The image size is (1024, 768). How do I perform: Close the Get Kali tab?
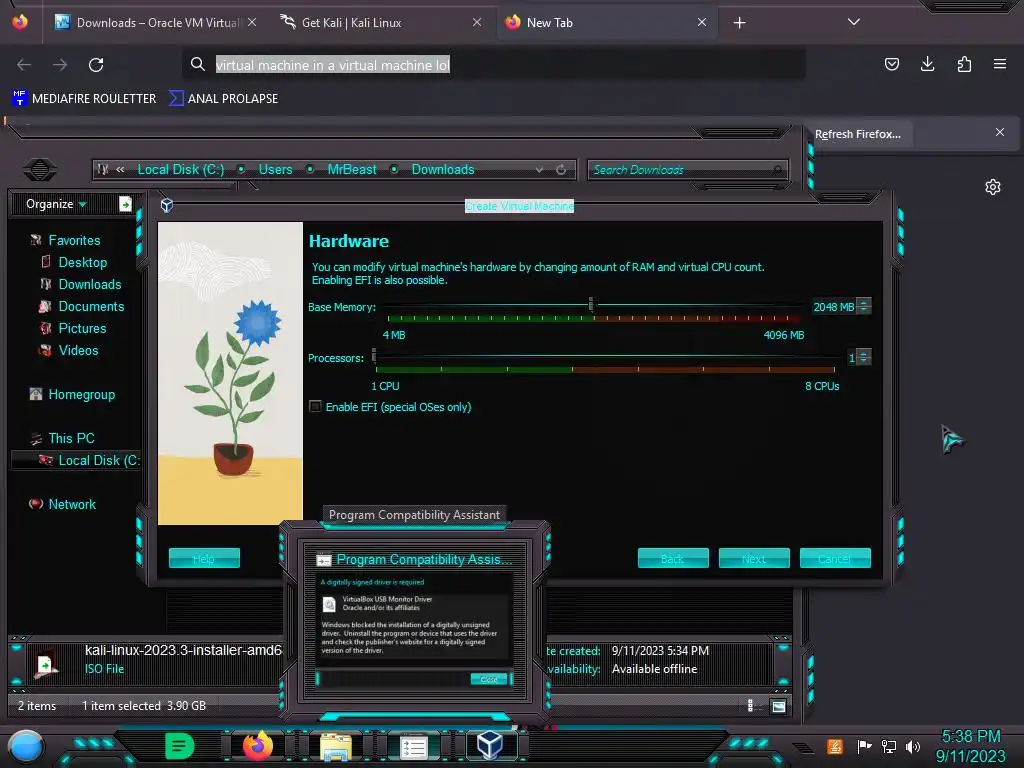coord(477,23)
